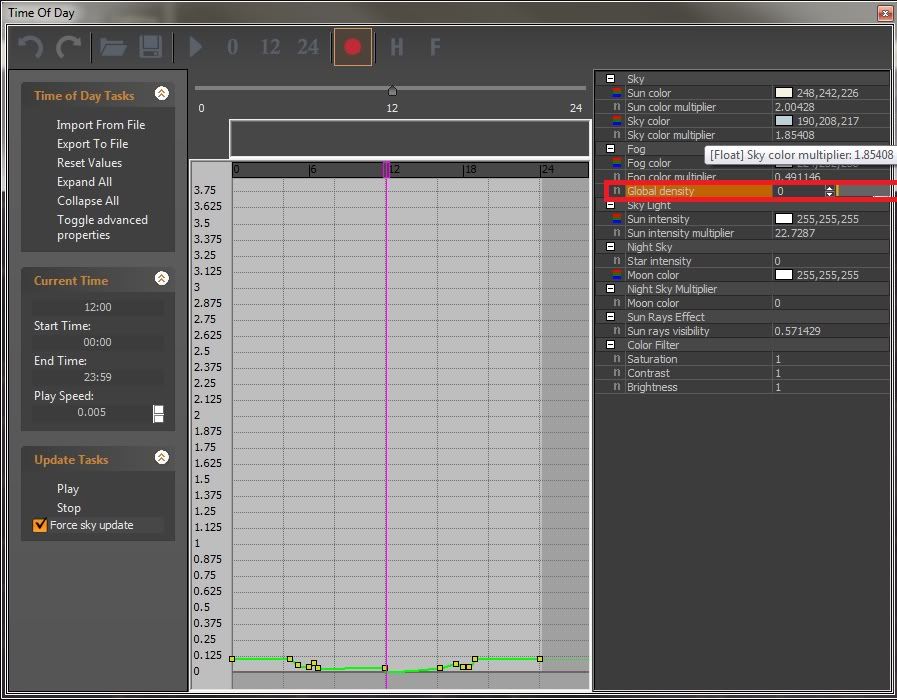This screenshot has width=897, height=700.
Task: Choose Export To File
Action: click(93, 144)
